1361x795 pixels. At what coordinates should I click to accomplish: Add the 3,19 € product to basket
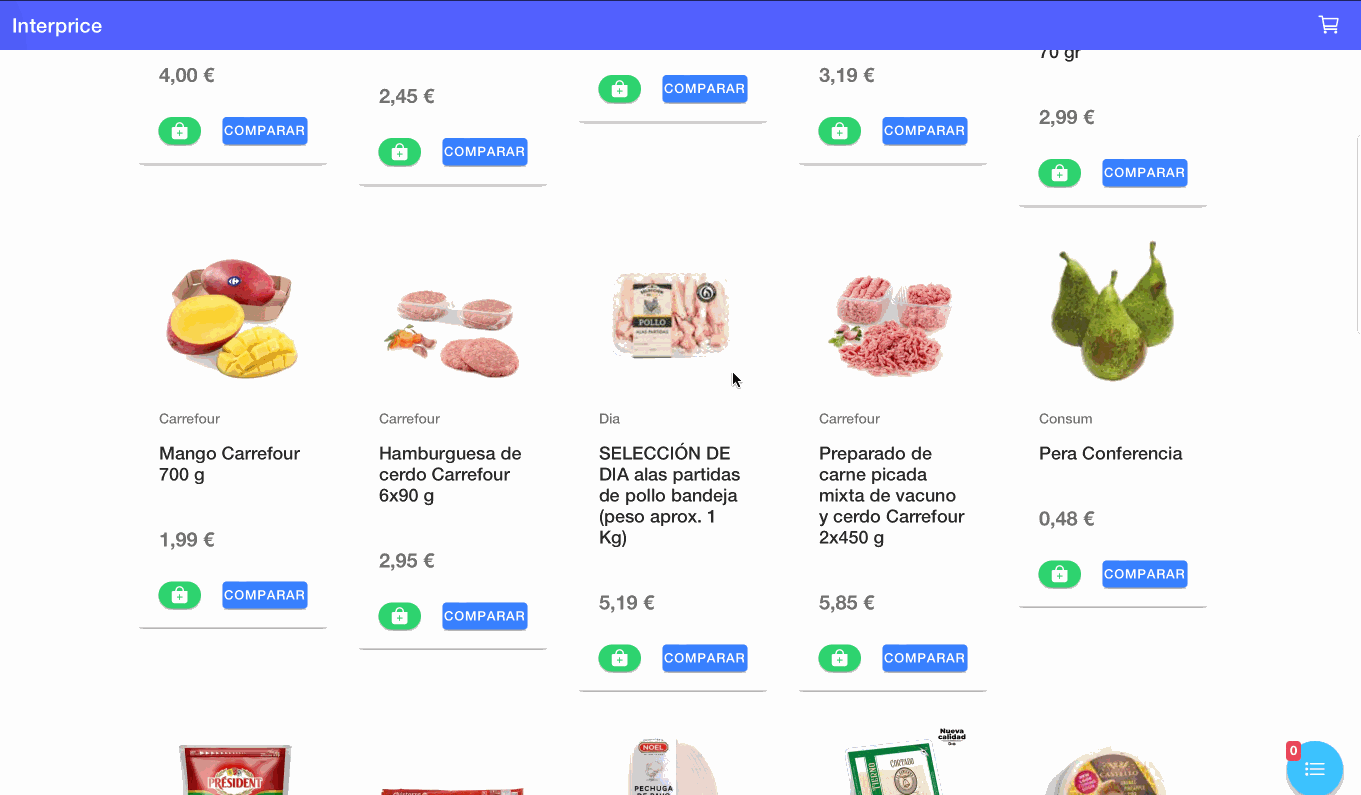click(840, 131)
